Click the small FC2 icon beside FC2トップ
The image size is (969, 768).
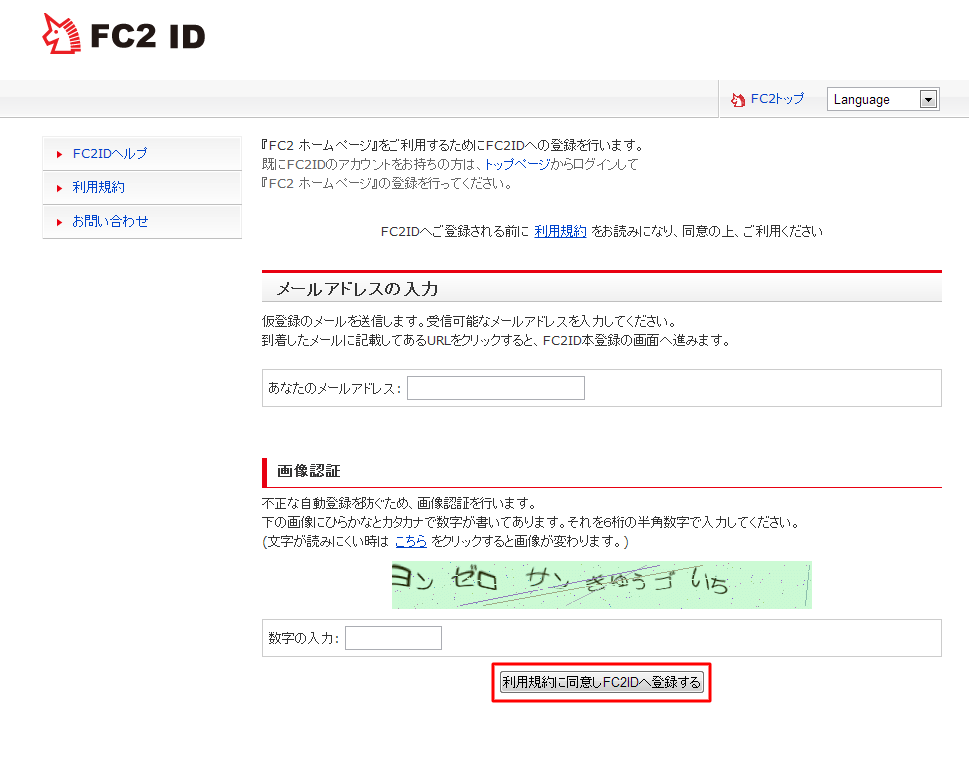tap(738, 100)
